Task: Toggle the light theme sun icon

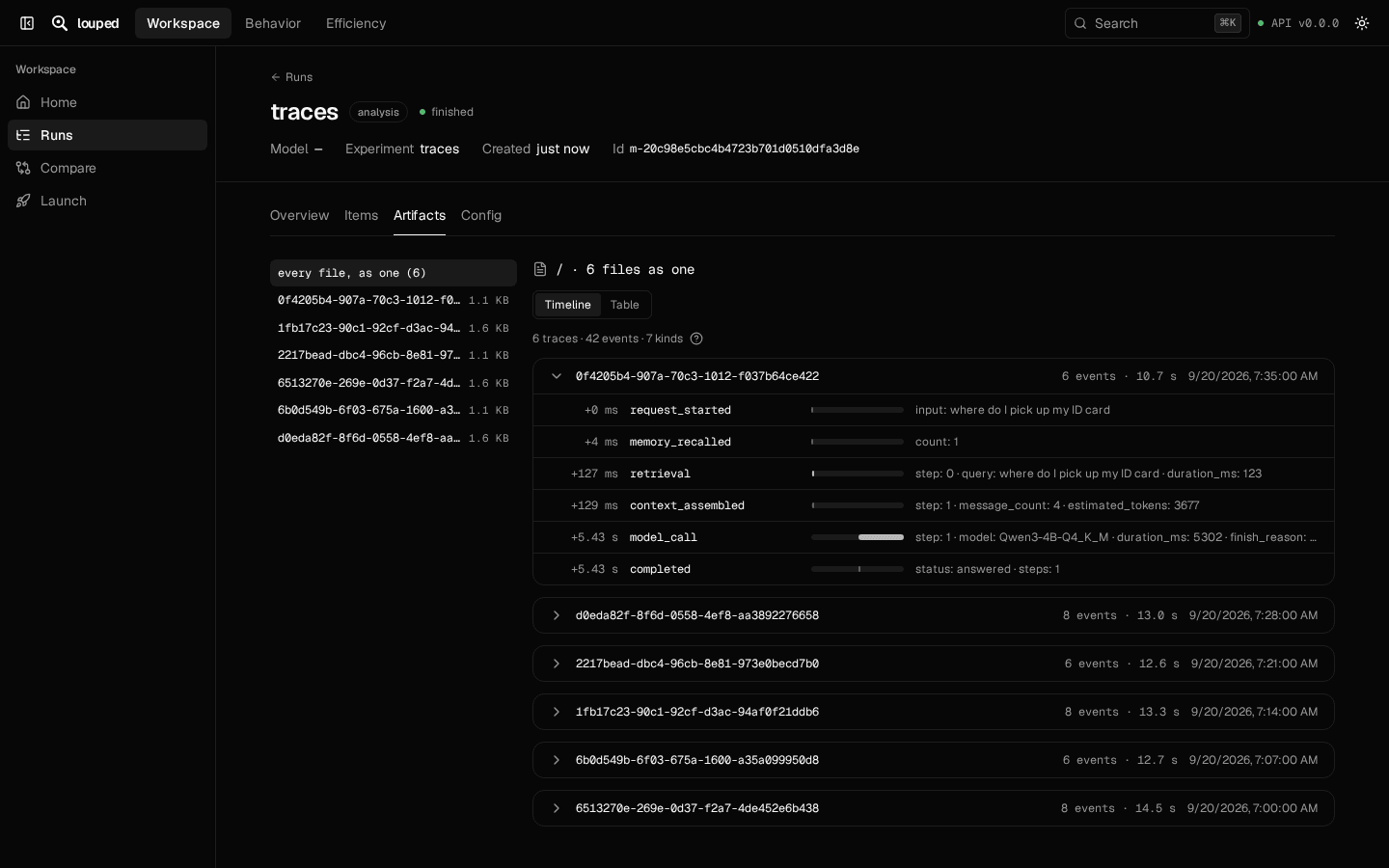Action: click(x=1362, y=23)
